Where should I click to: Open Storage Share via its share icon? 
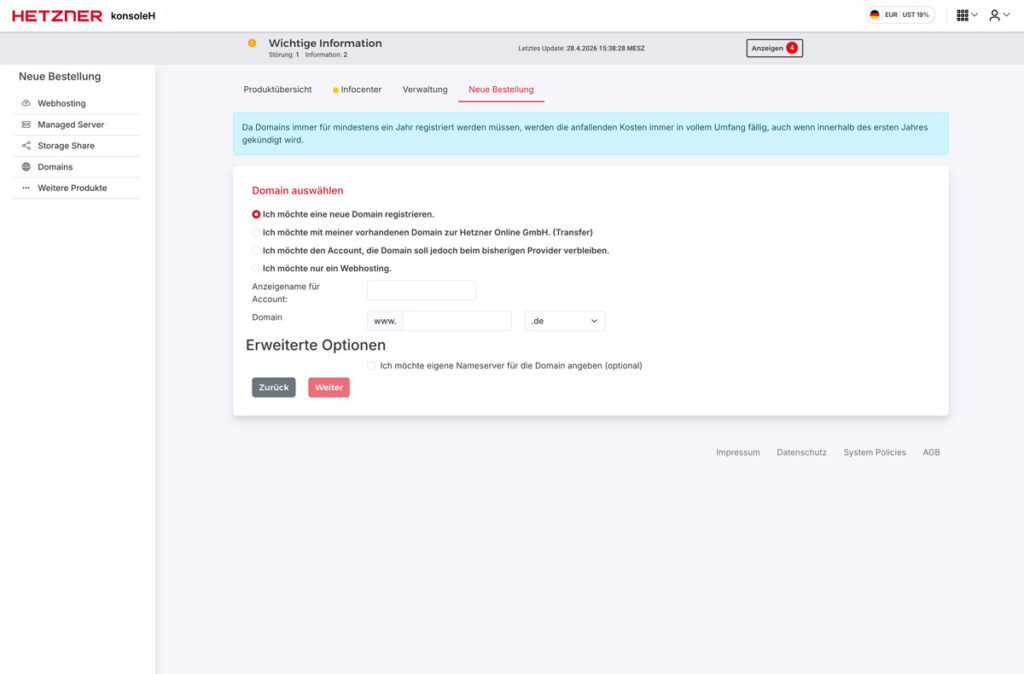coord(25,145)
